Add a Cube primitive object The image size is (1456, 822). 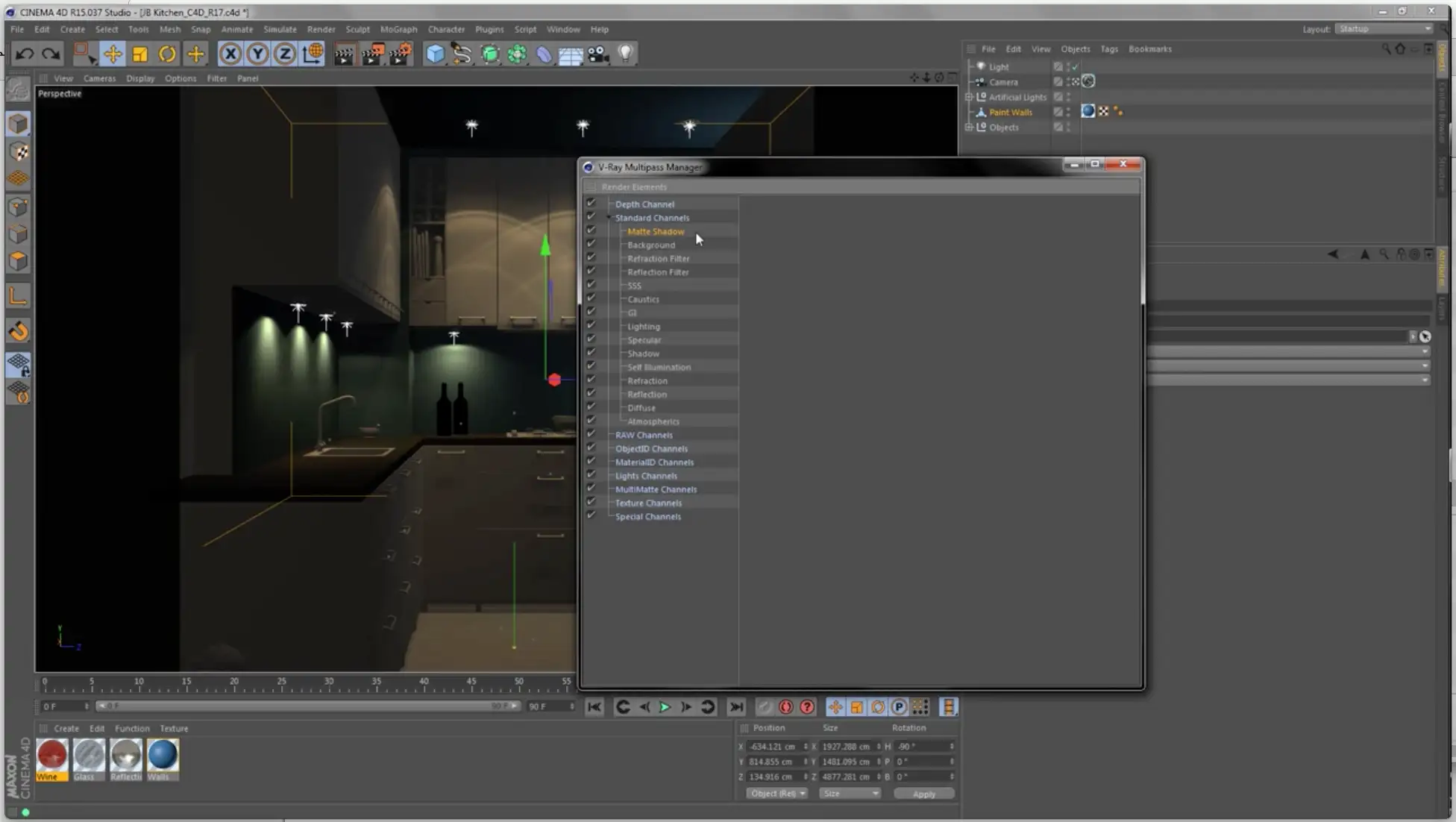(x=435, y=54)
